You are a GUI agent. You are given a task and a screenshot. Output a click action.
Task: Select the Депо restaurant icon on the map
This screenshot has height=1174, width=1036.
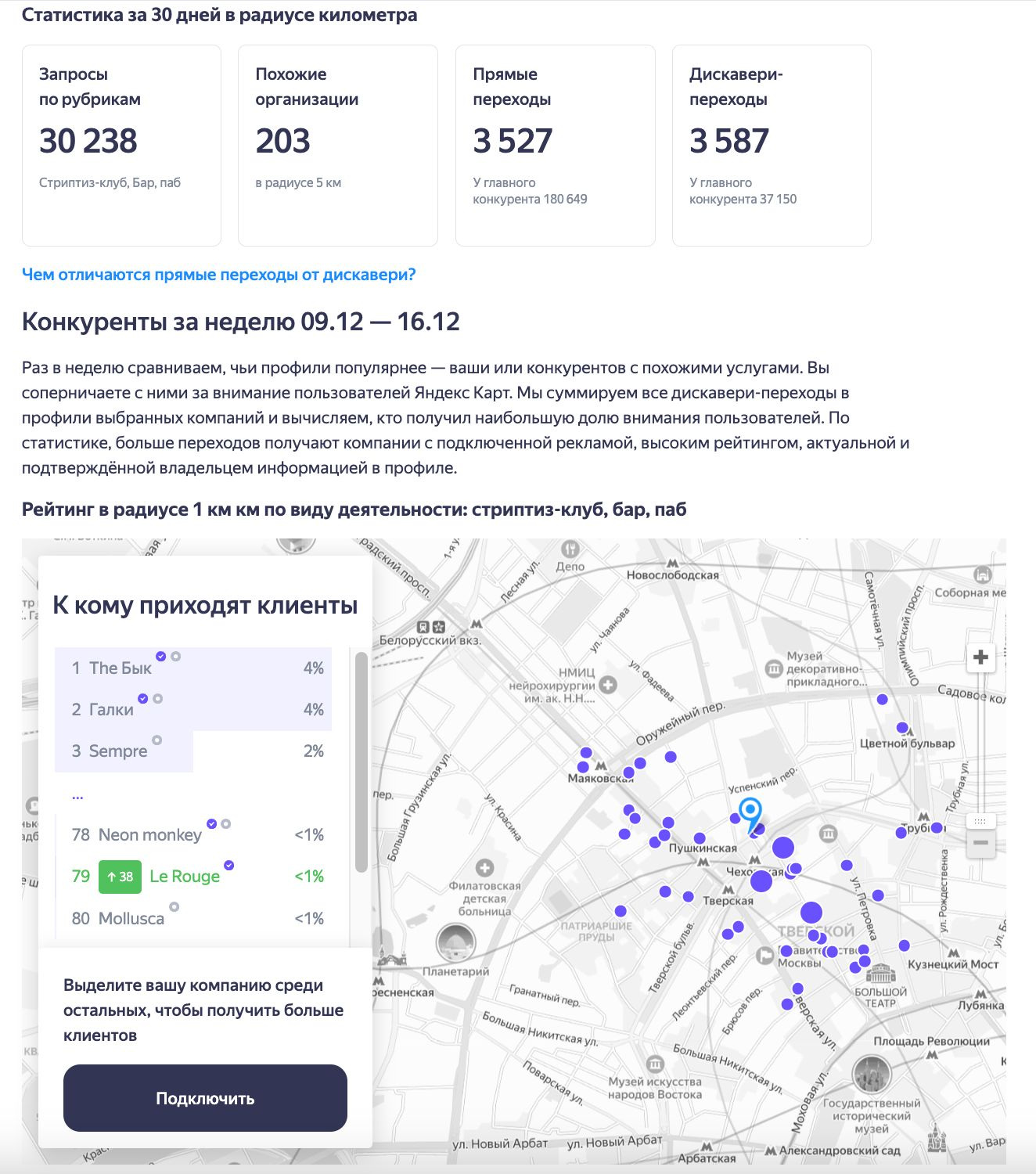click(x=570, y=549)
